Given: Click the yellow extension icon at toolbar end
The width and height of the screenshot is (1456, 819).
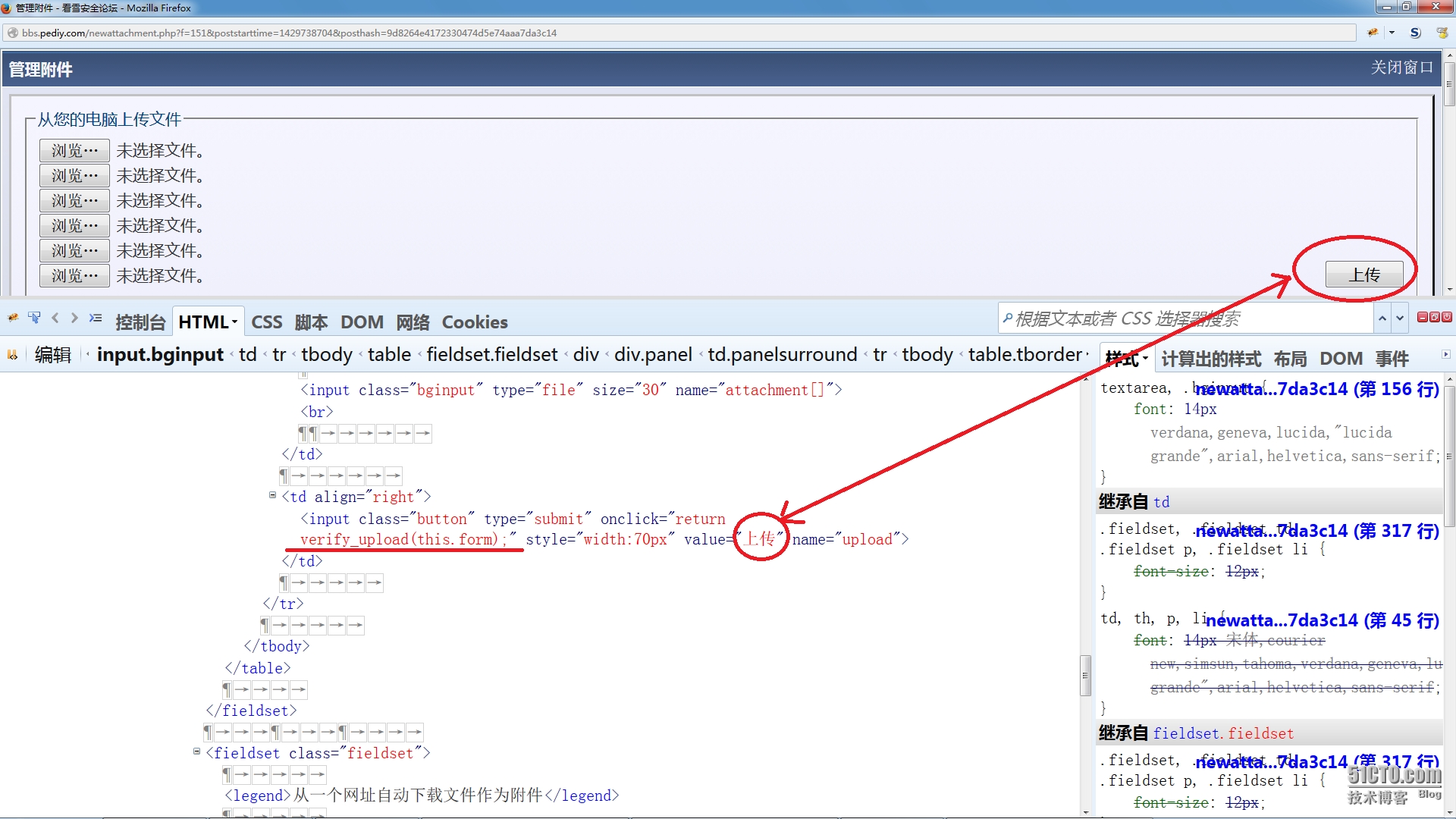Looking at the screenshot, I should click(1442, 33).
